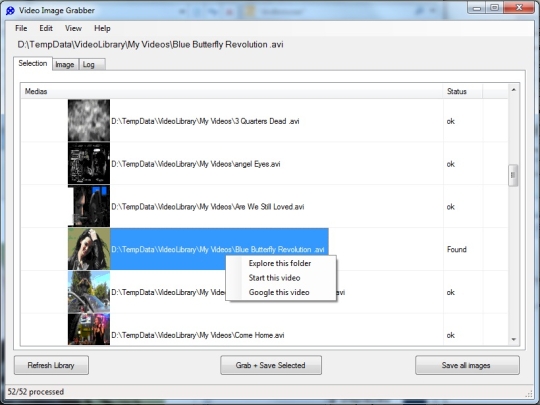The height and width of the screenshot is (405, 540).
Task: Click the Status column header
Action: click(x=463, y=91)
